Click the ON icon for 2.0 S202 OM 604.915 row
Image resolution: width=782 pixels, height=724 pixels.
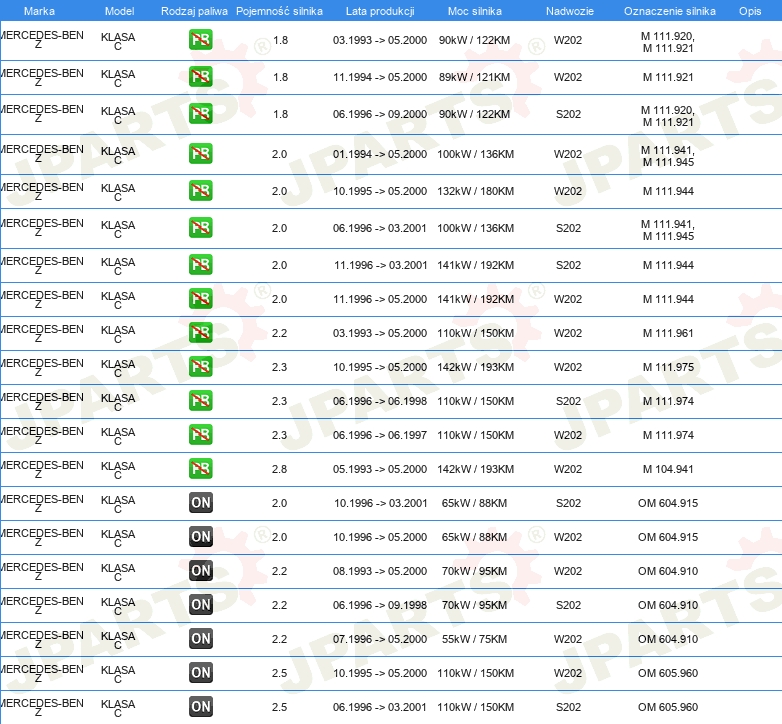(201, 503)
